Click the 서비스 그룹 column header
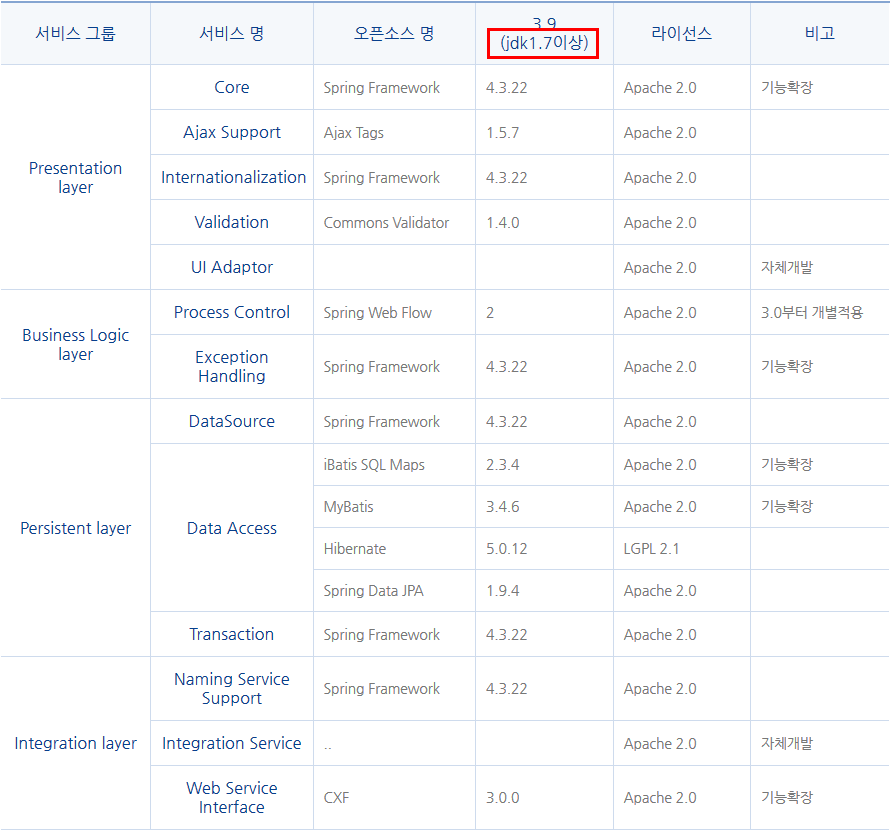 (75, 33)
